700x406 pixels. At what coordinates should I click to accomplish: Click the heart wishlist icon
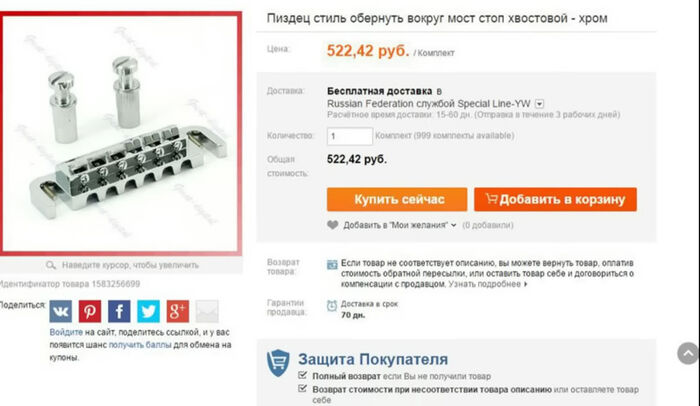click(333, 225)
